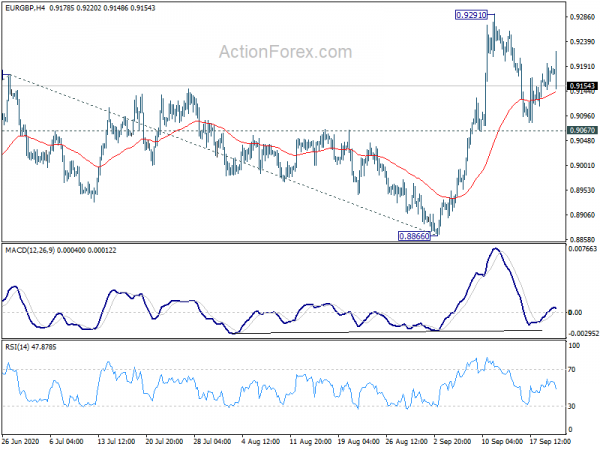Click the MACD 0.00 zero level value
Image resolution: width=600 pixels, height=450 pixels.
pyautogui.click(x=575, y=313)
